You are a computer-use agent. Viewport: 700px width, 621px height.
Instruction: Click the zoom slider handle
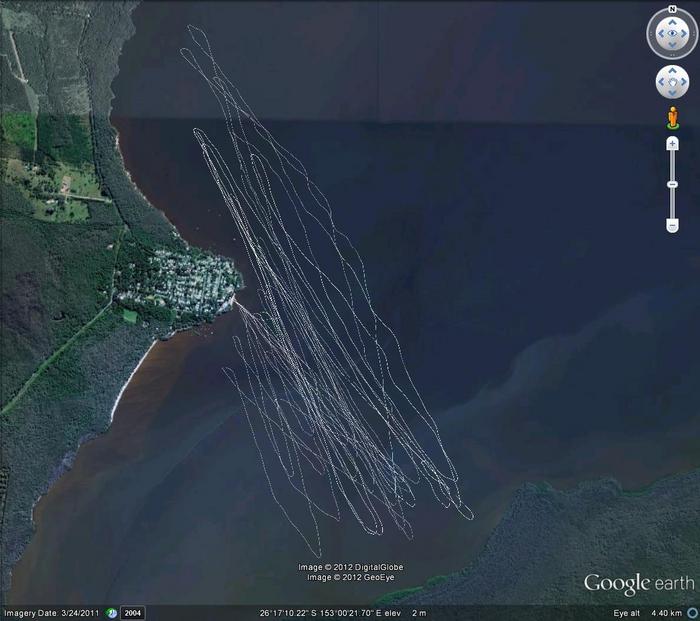672,184
